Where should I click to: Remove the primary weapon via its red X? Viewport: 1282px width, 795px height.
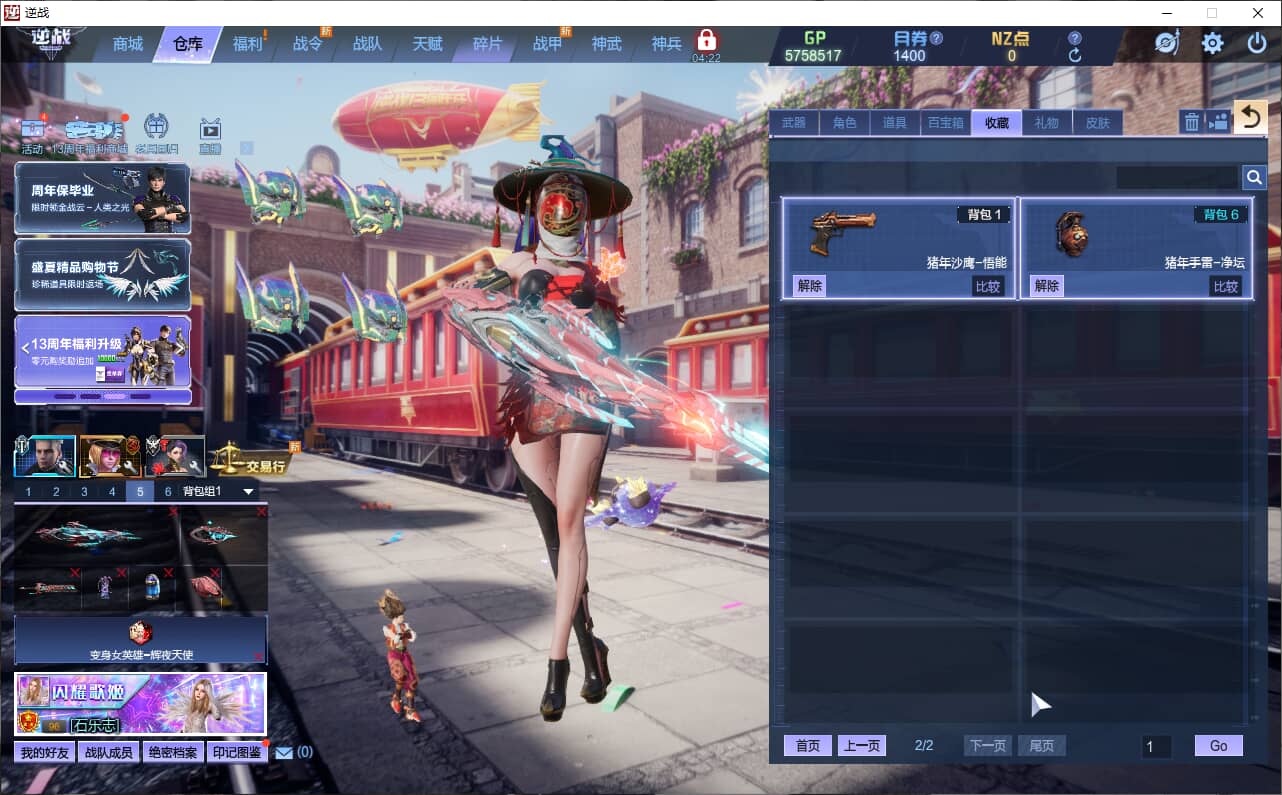point(173,511)
